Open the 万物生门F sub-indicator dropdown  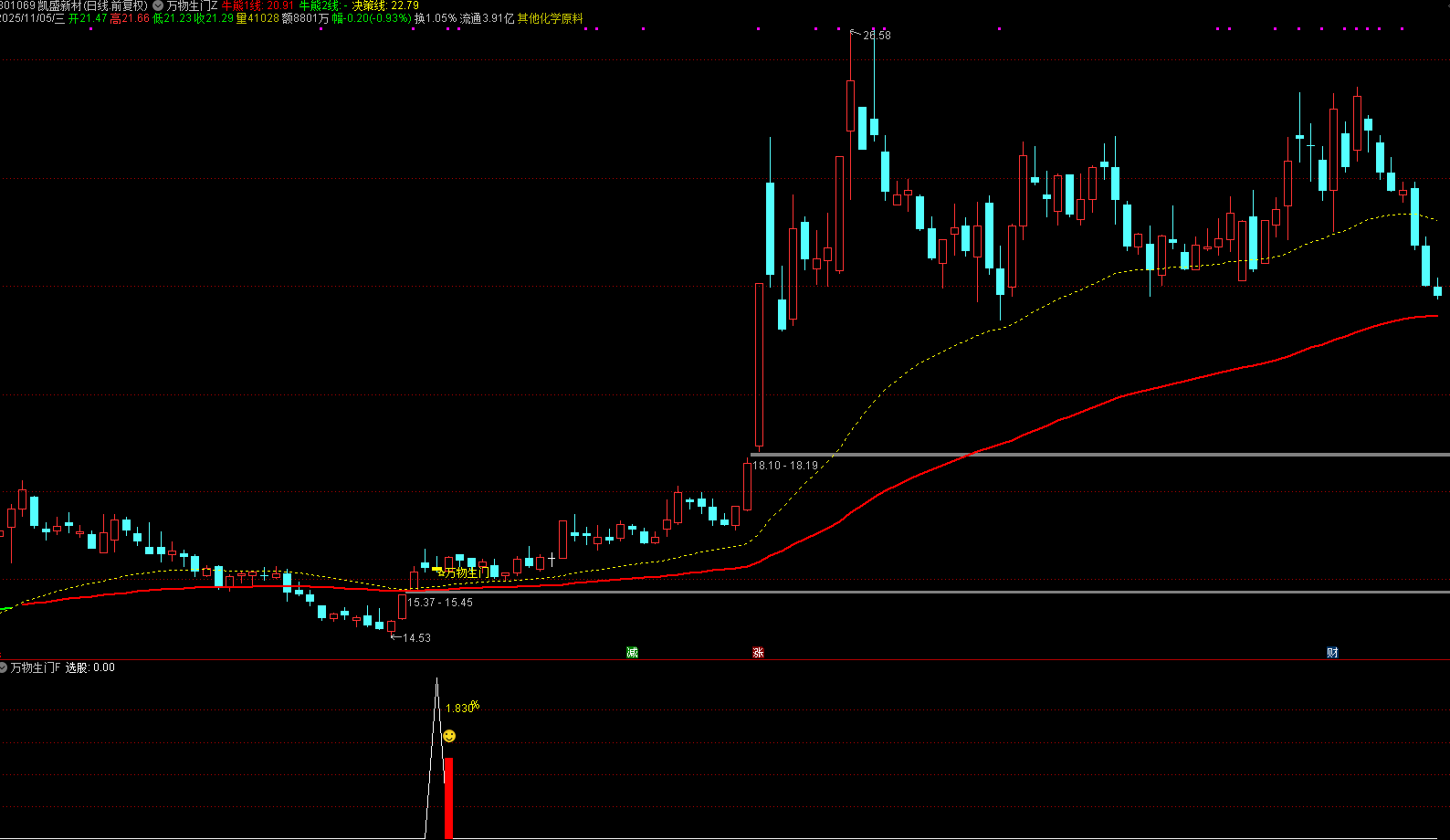tap(3, 667)
